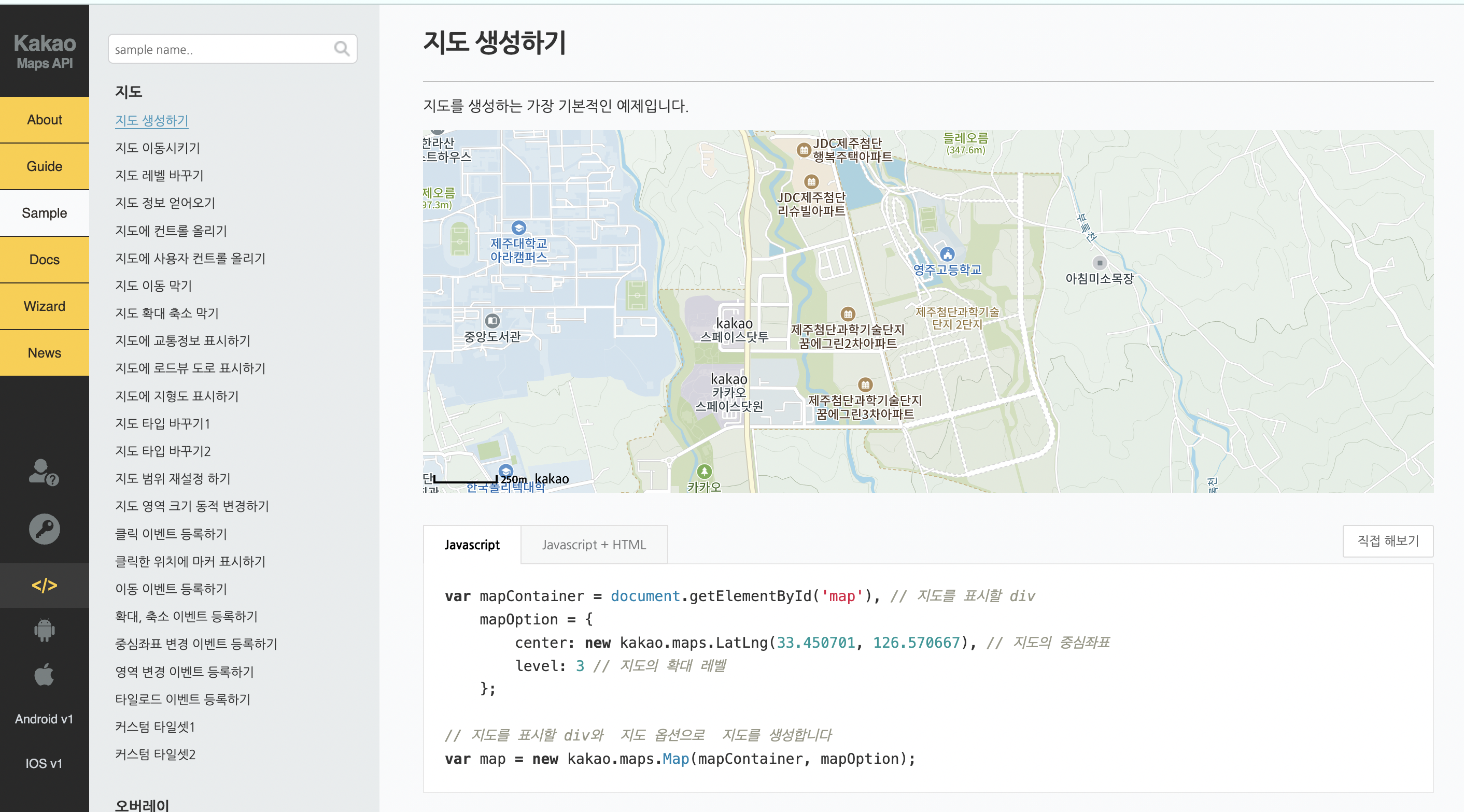Select the Javascript code tab

(472, 545)
